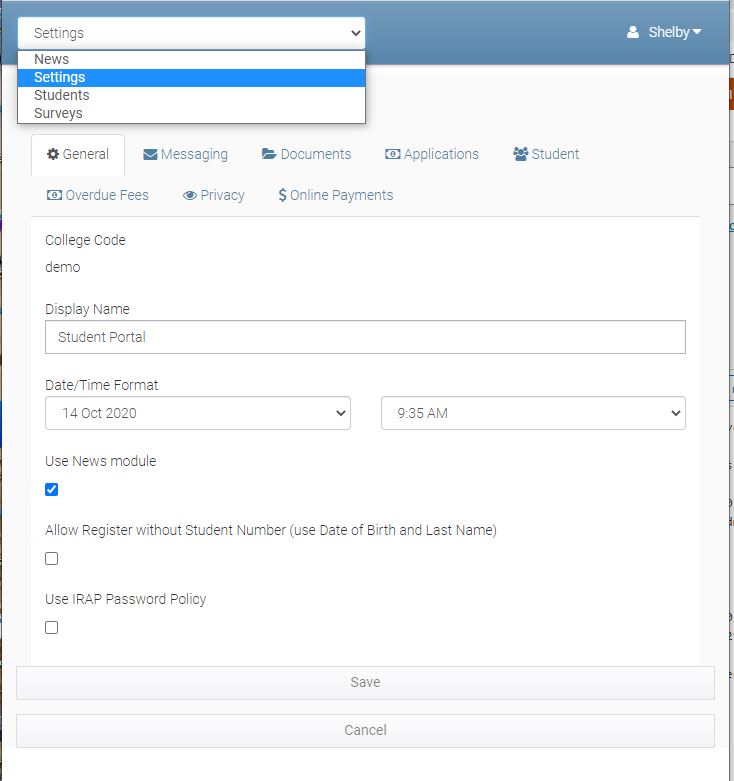
Task: Click into the Display Name text field
Action: 365,337
